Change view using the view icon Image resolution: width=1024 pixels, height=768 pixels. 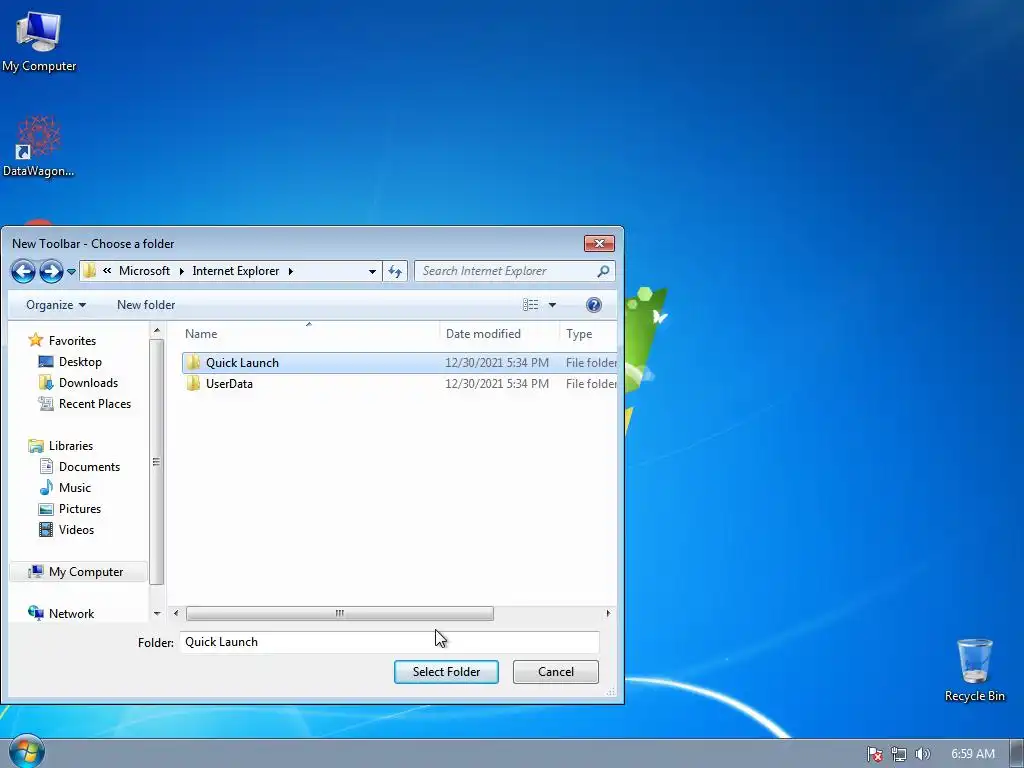coord(530,305)
